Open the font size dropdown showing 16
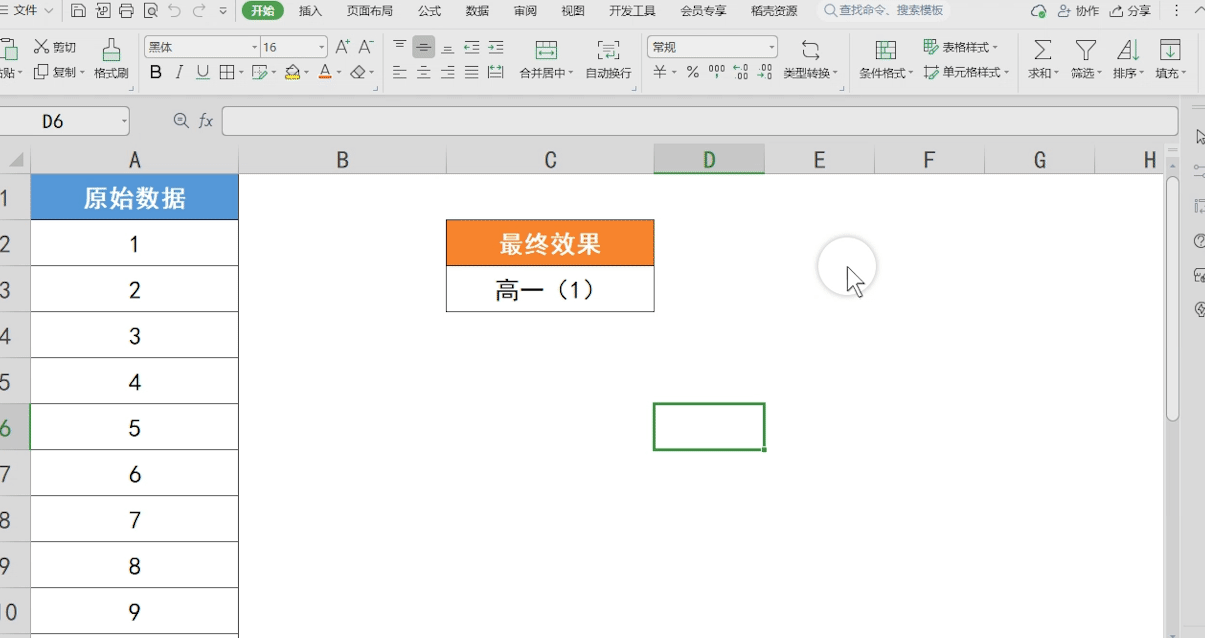 point(321,47)
